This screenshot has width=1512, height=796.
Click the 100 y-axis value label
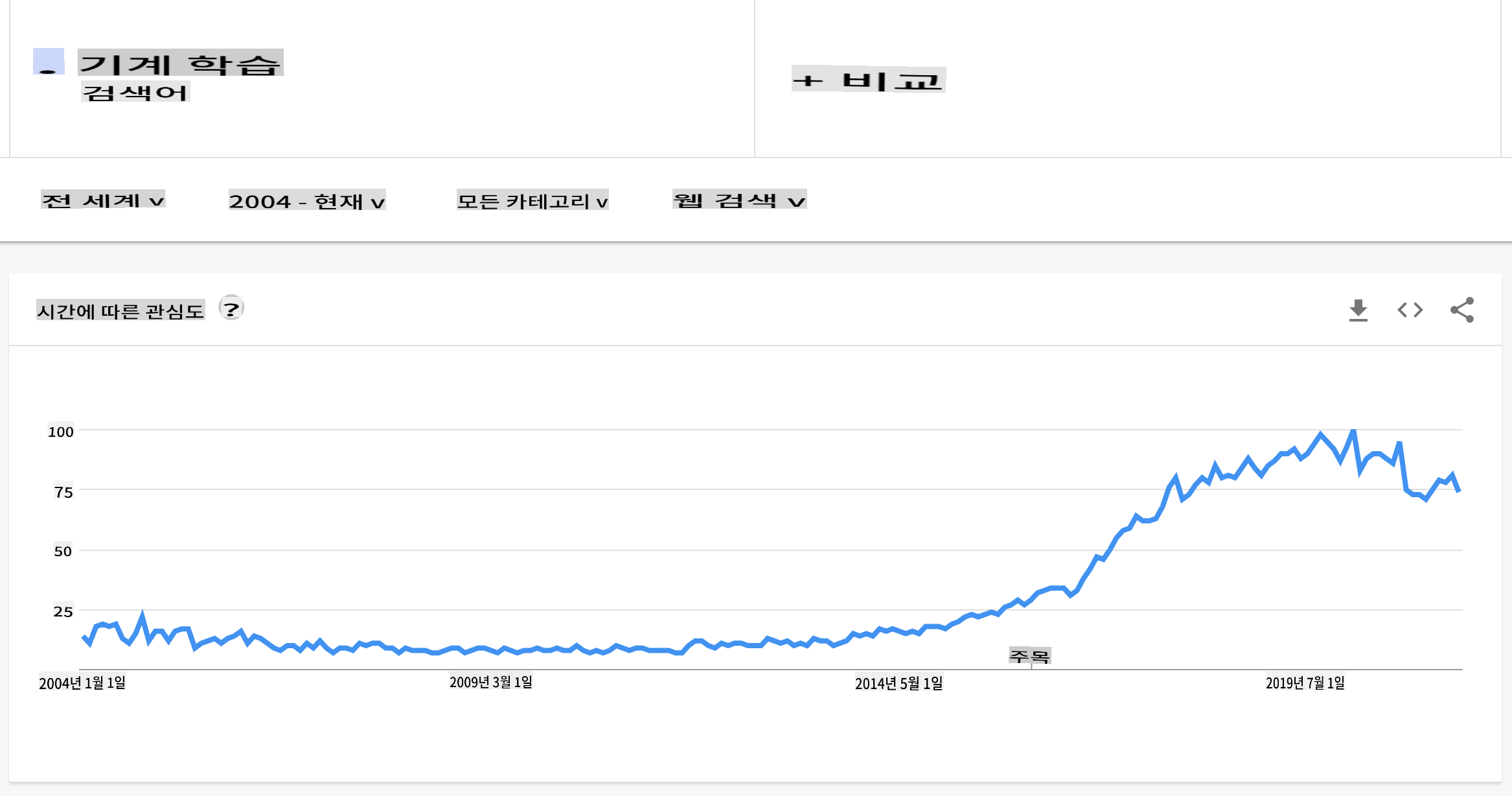[61, 432]
